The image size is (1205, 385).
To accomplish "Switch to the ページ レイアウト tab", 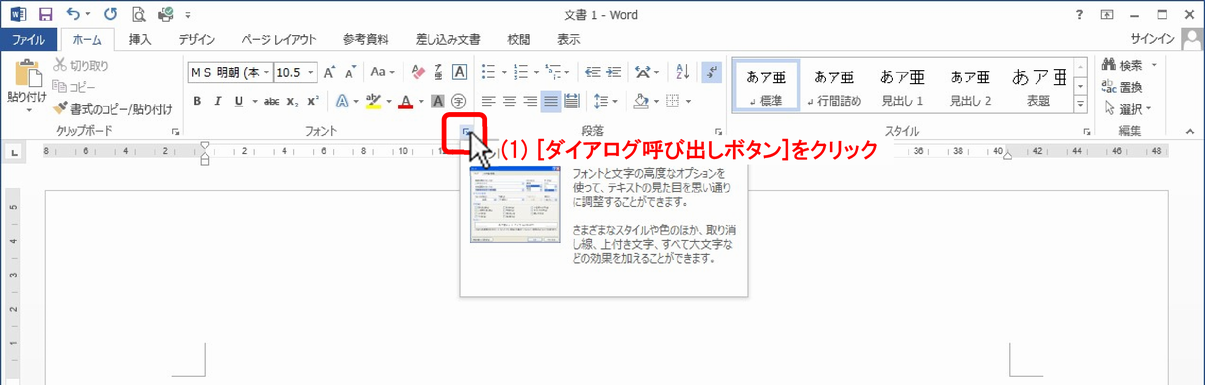I will pos(278,40).
